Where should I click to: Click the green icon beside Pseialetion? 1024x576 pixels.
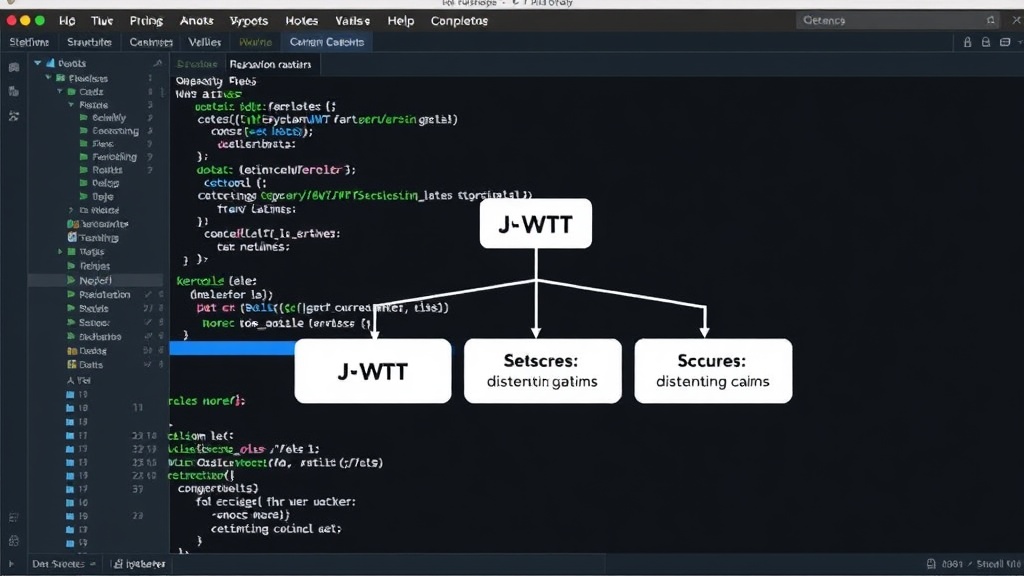[72, 295]
